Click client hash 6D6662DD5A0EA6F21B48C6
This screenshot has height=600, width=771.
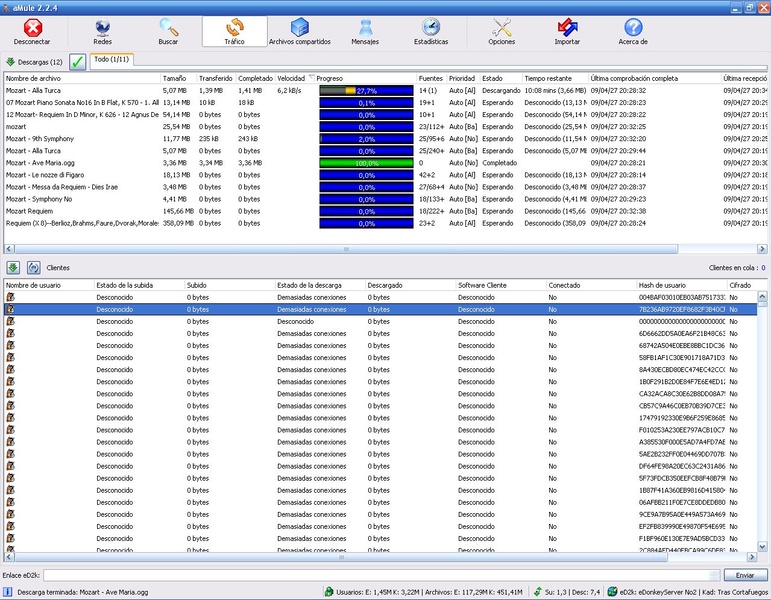[682, 333]
